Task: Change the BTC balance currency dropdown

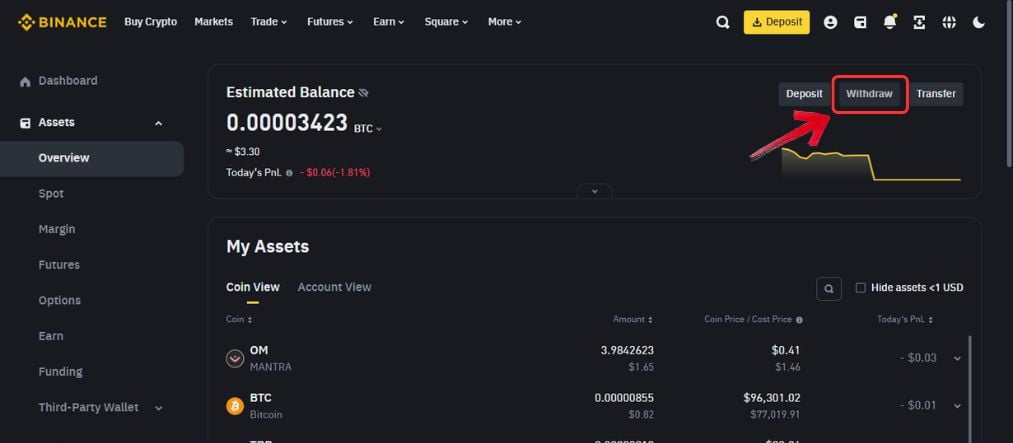Action: tap(368, 129)
